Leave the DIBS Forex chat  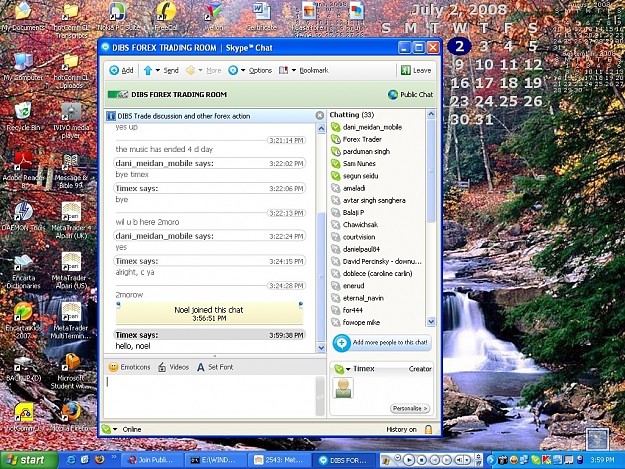pos(416,71)
